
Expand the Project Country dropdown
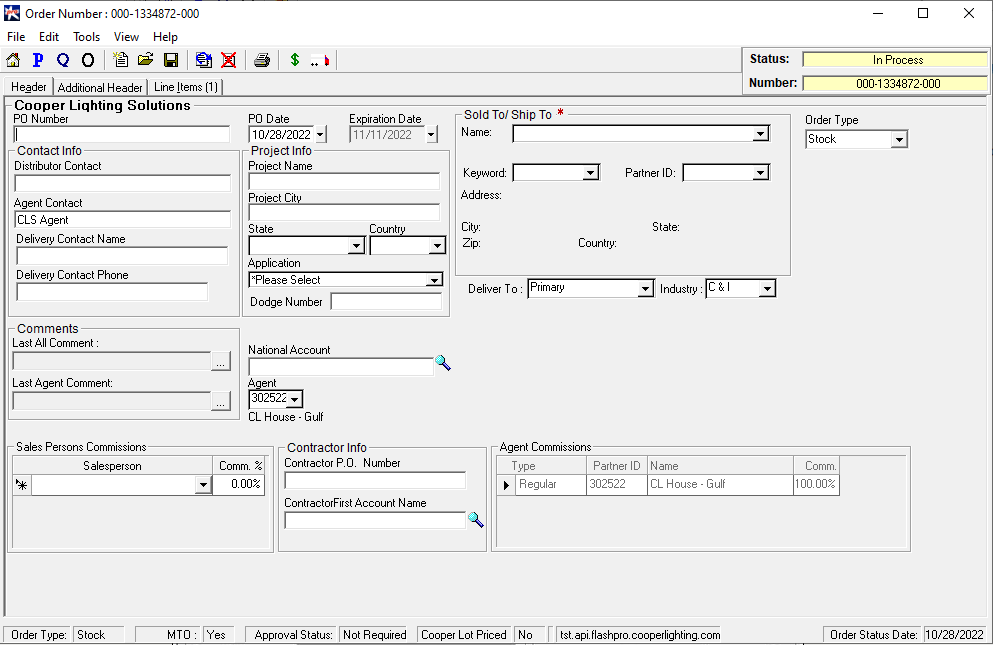click(x=437, y=246)
